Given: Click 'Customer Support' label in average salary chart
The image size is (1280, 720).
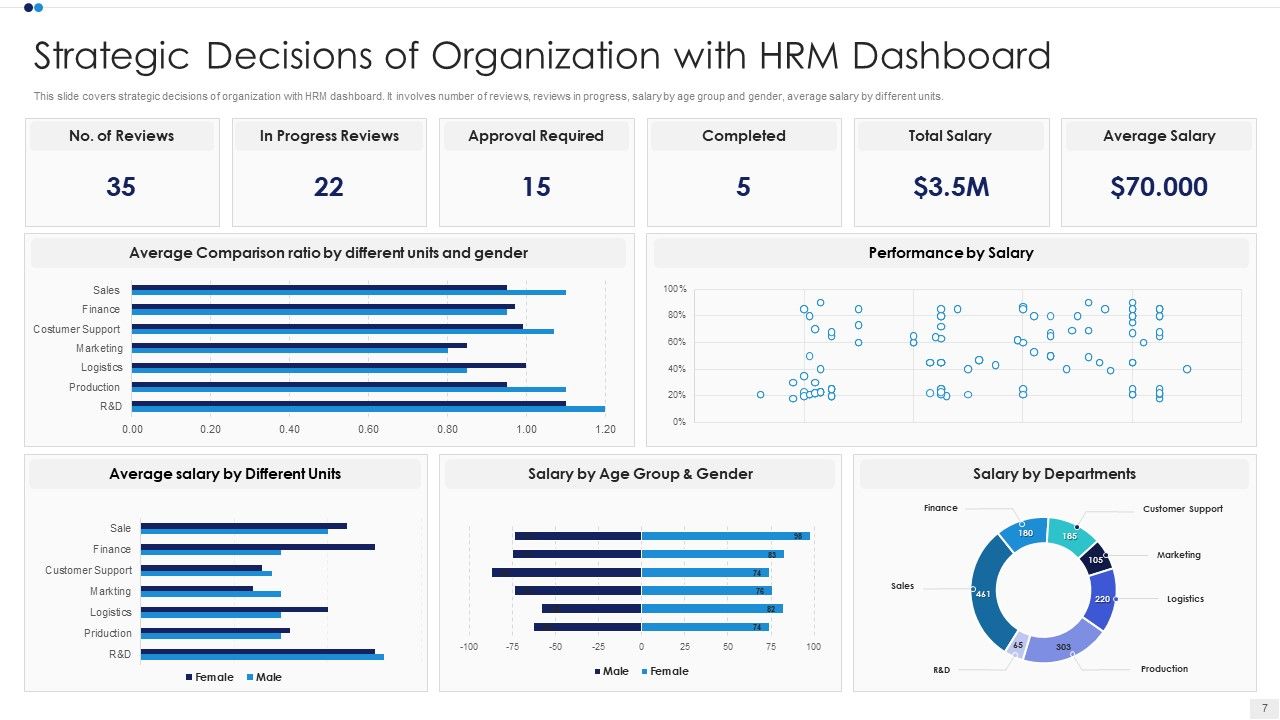Looking at the screenshot, I should 88,570.
